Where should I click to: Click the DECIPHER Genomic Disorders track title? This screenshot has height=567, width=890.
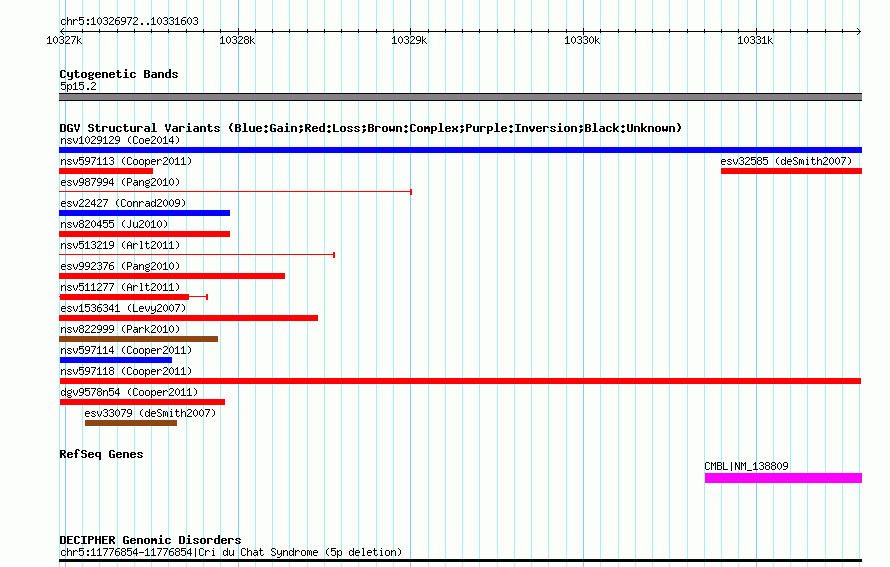coord(150,540)
